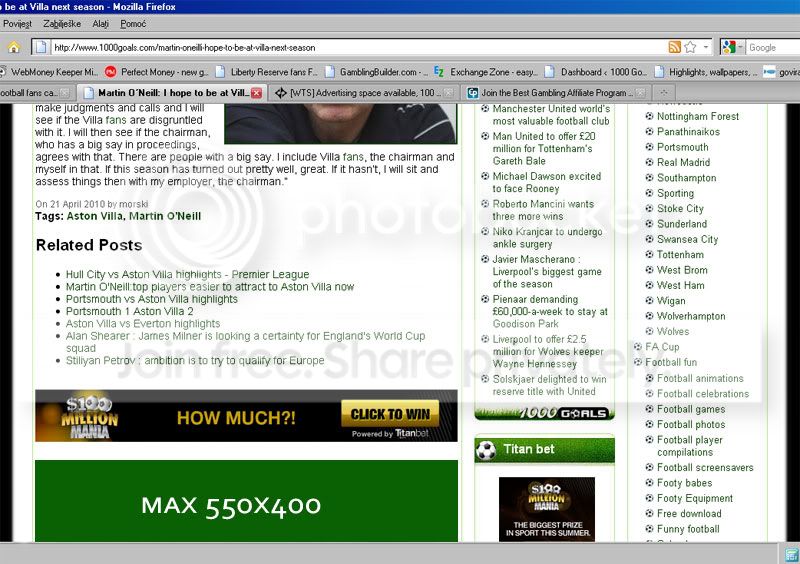Click the page icon in the Martin O'Neill tab
Image resolution: width=800 pixels, height=564 pixels.
[89, 93]
